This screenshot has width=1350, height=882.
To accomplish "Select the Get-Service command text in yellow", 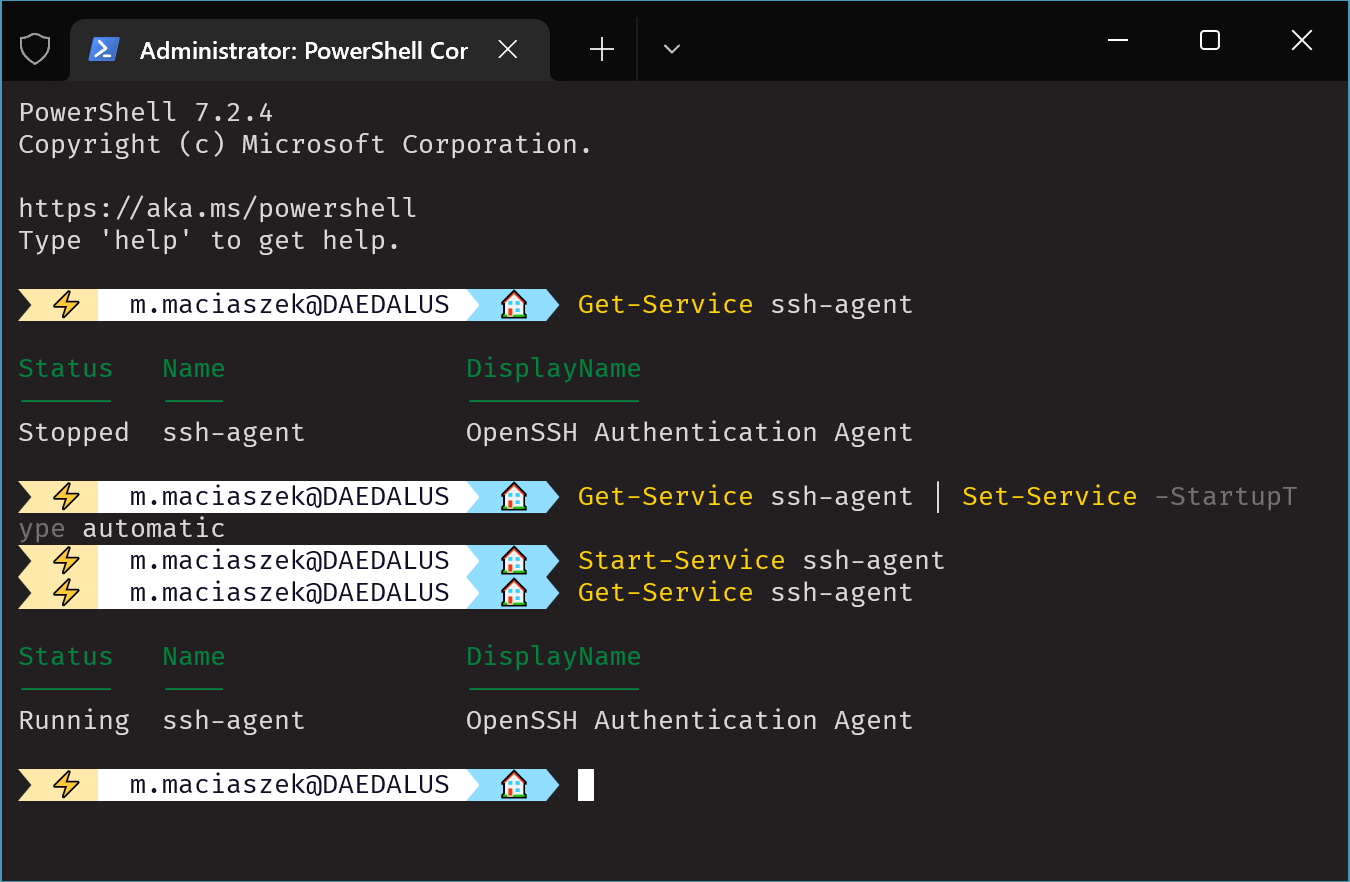I will coord(665,304).
